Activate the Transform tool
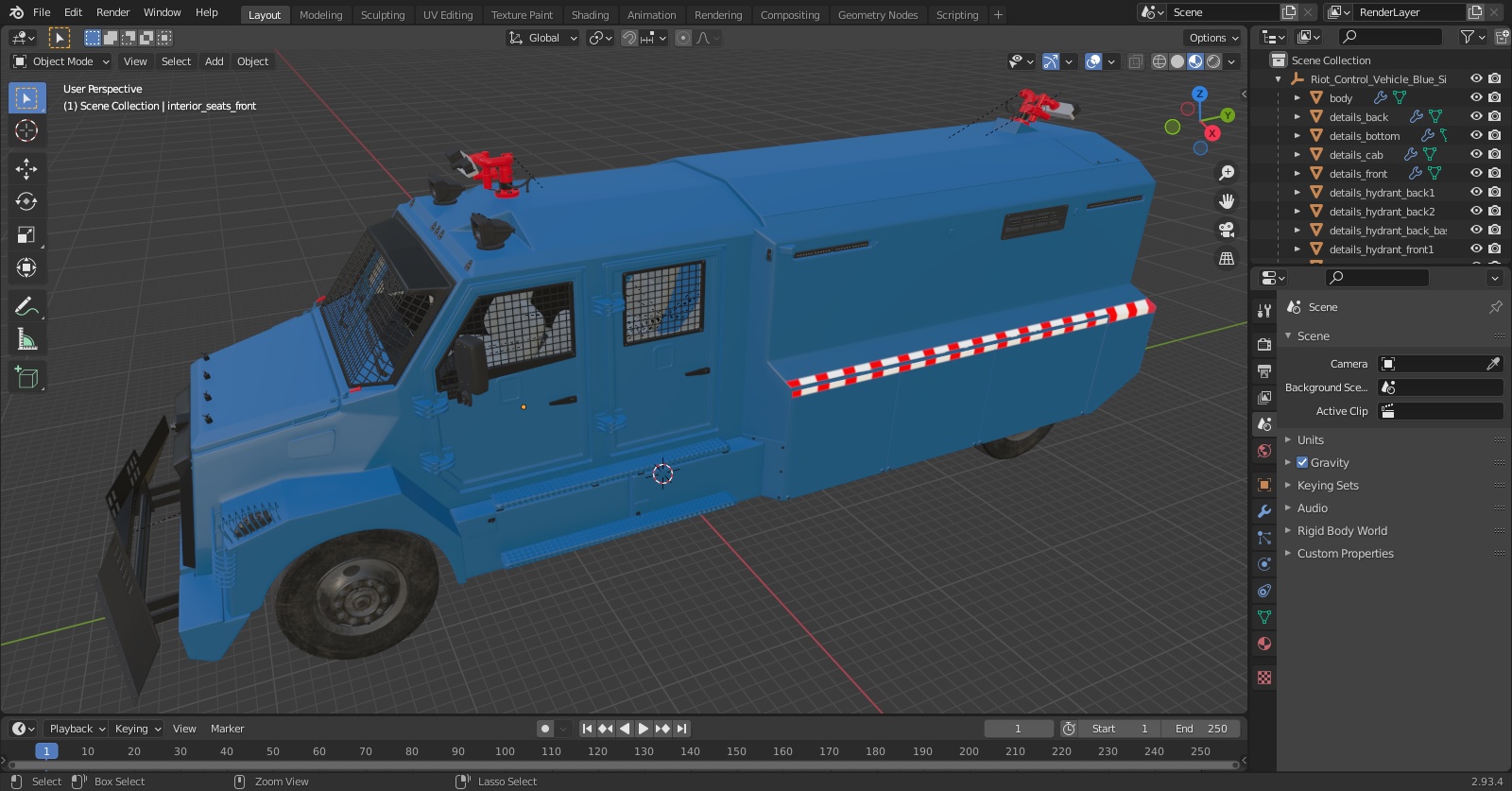This screenshot has height=791, width=1512. point(26,267)
